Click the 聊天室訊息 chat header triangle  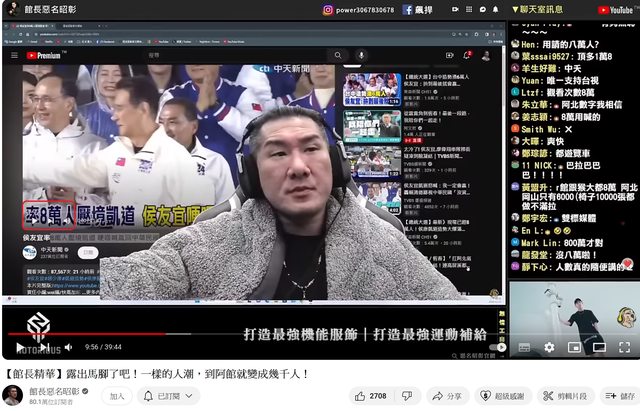point(516,9)
